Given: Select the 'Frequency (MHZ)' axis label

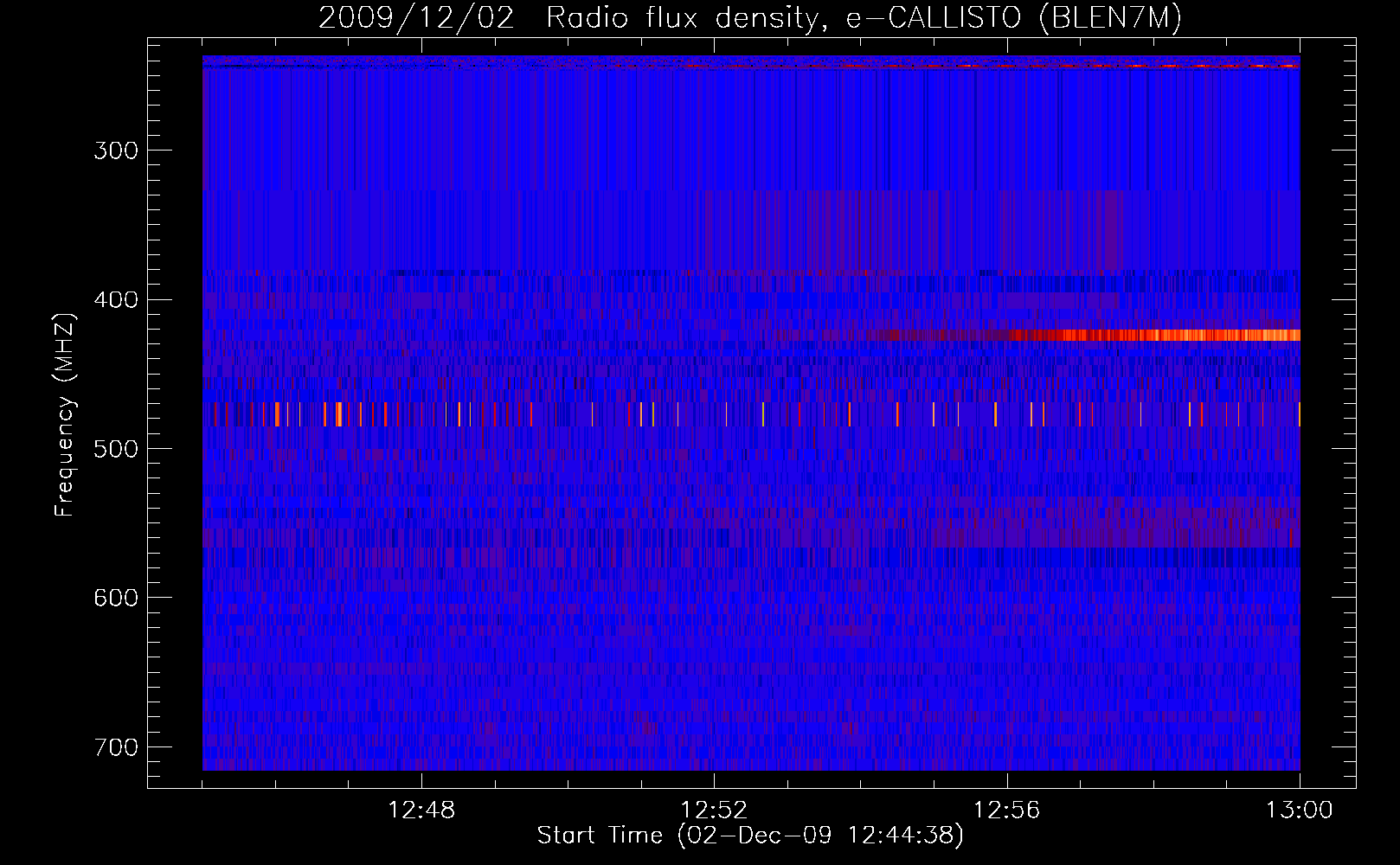Looking at the screenshot, I should (65, 414).
